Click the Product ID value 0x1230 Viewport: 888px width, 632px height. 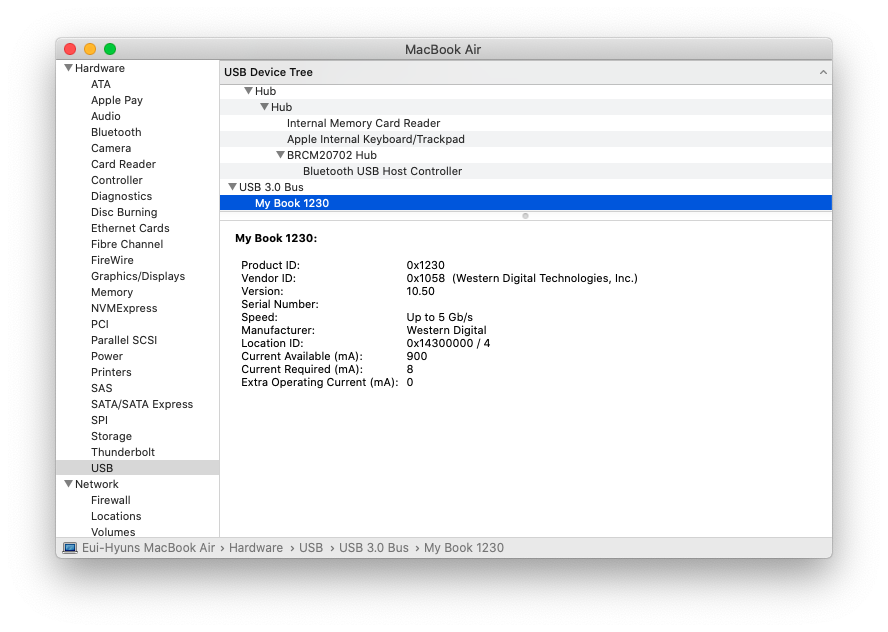point(426,265)
